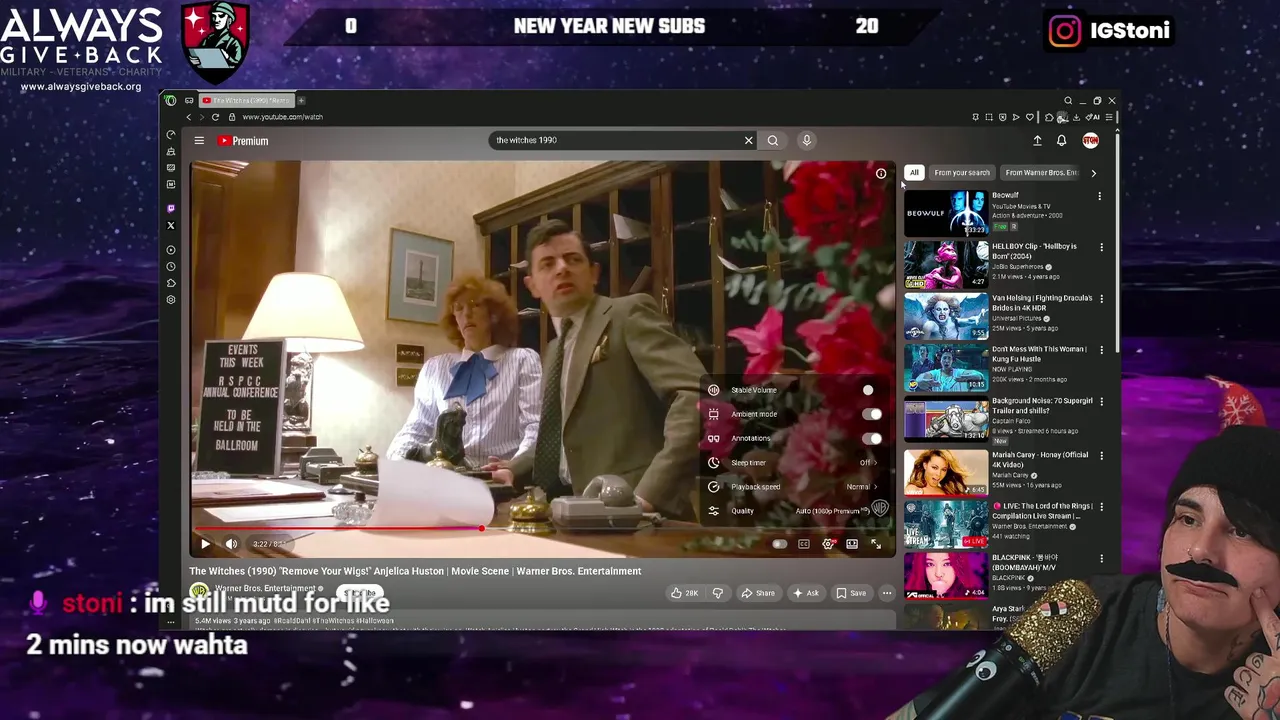Open the Playback speed submenu
The image size is (1280, 720).
point(792,487)
